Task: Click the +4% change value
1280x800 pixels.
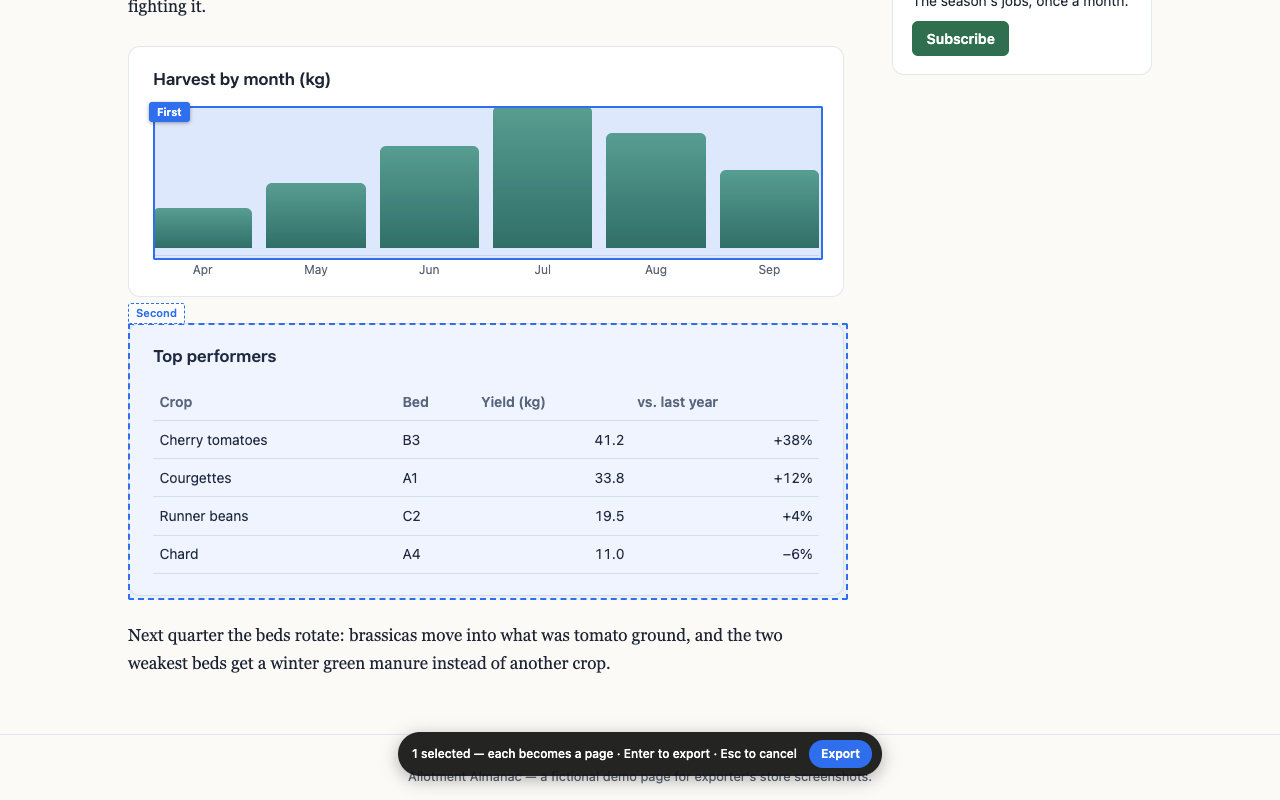Action: [x=797, y=516]
